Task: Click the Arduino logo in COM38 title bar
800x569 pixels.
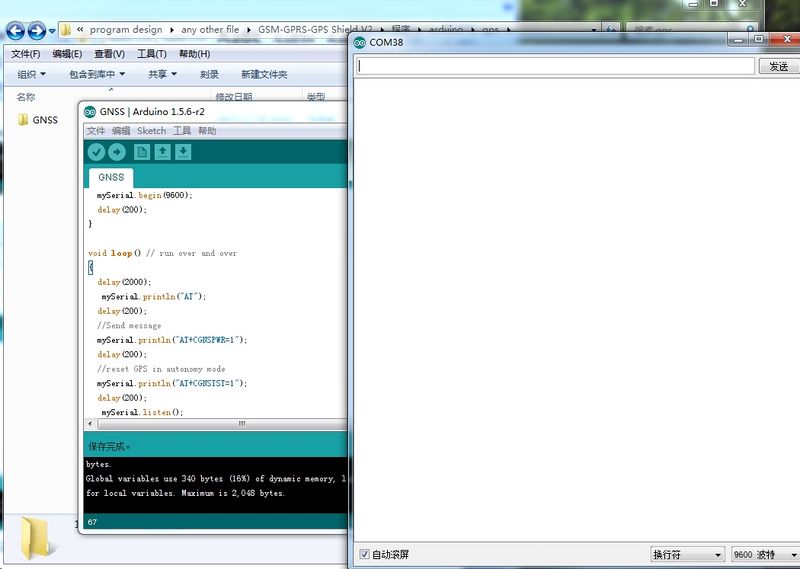Action: point(360,43)
